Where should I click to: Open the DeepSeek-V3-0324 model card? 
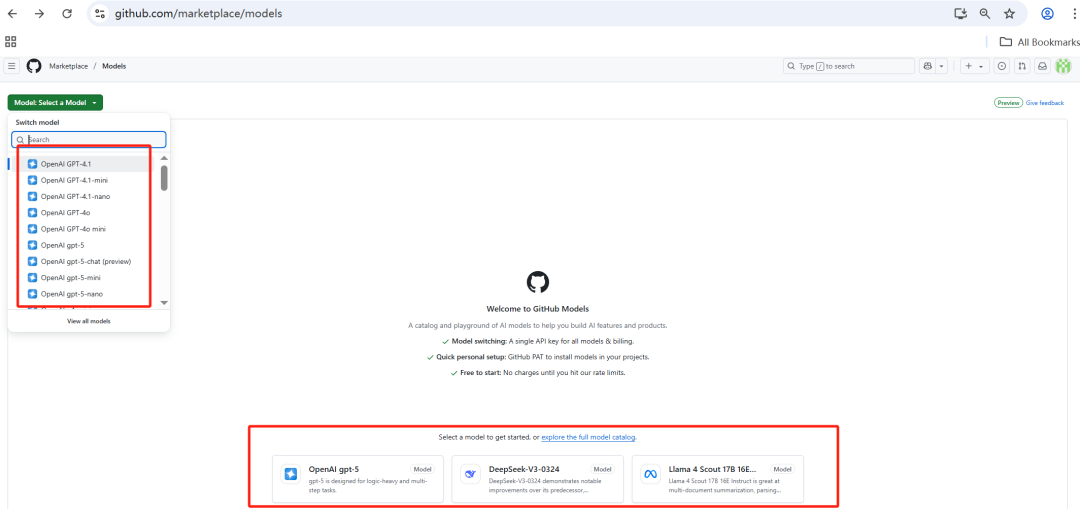coord(538,478)
